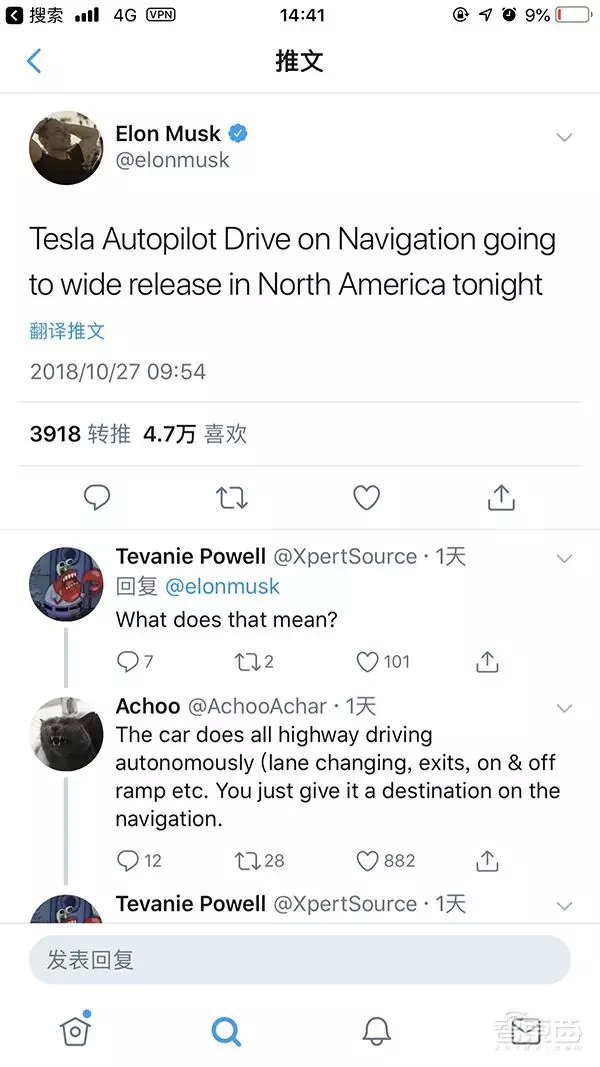Viewport: 600px width, 1067px height.
Task: Retweet the Tesla Autopilot tweet
Action: (x=232, y=497)
